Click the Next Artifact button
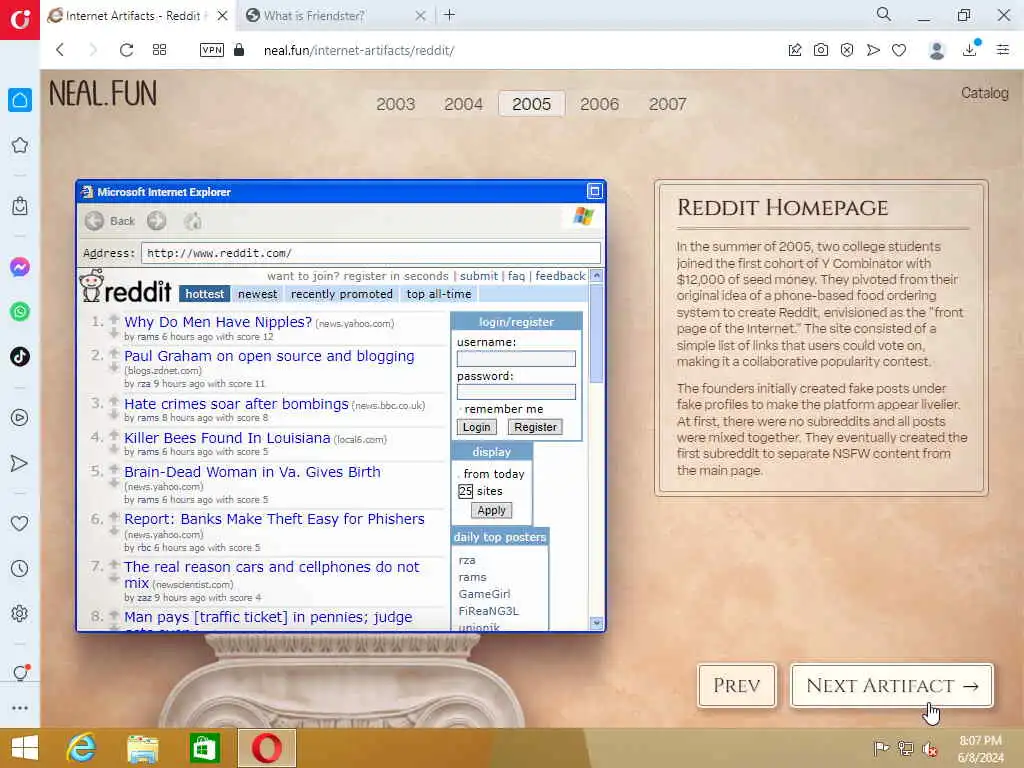Image resolution: width=1024 pixels, height=768 pixels. pyautogui.click(x=891, y=686)
